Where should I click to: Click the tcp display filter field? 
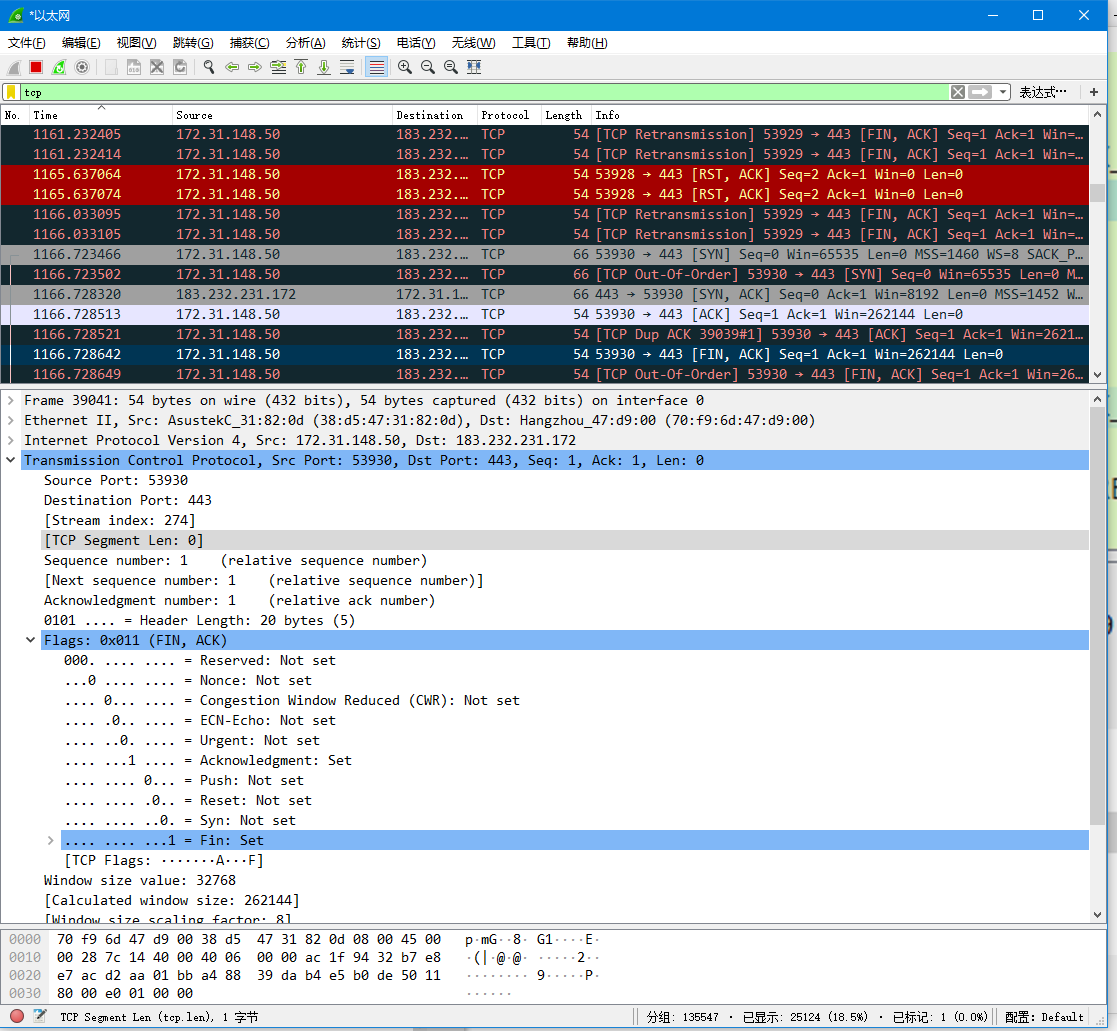[484, 92]
